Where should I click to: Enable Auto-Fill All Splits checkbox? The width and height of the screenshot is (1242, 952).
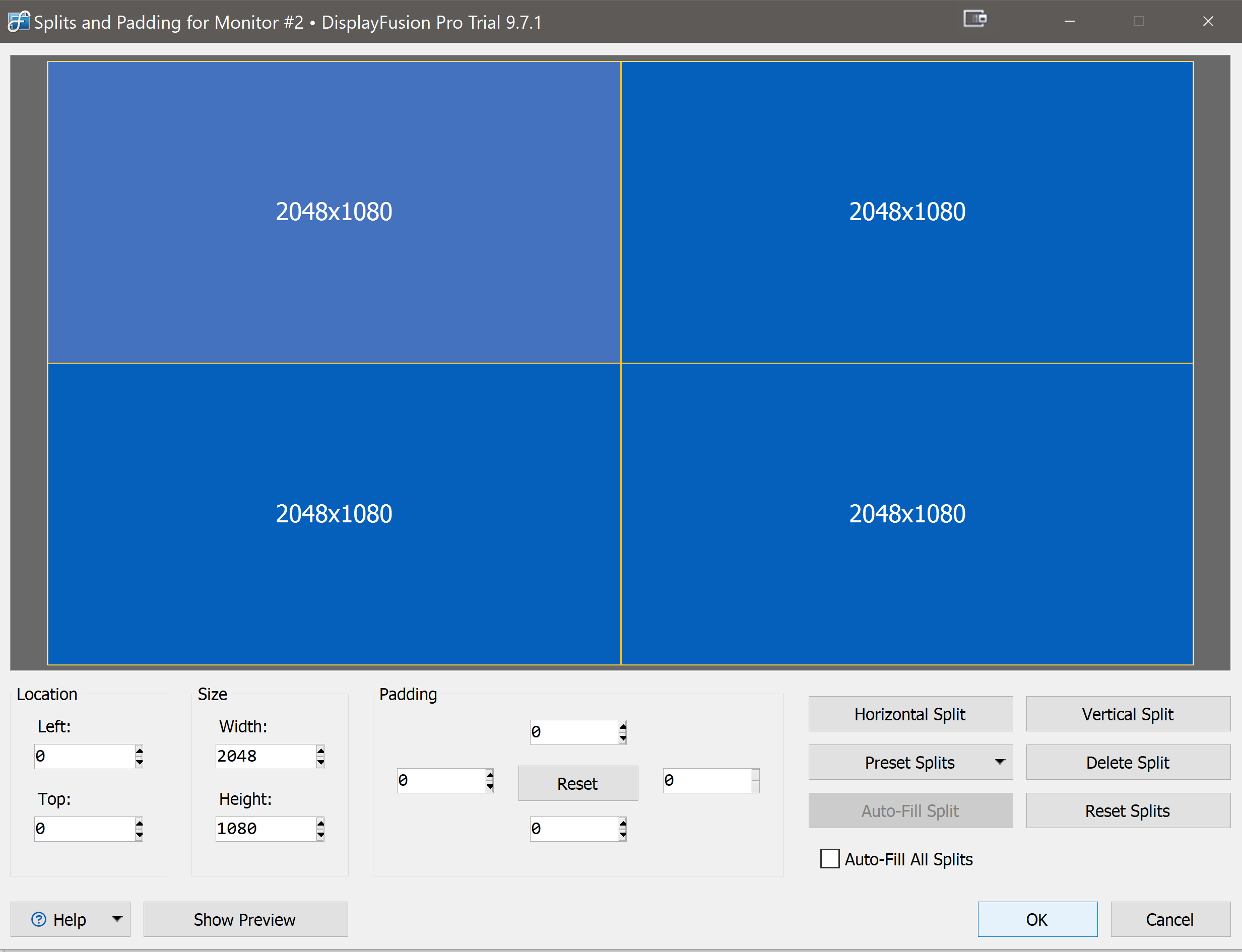[x=830, y=859]
